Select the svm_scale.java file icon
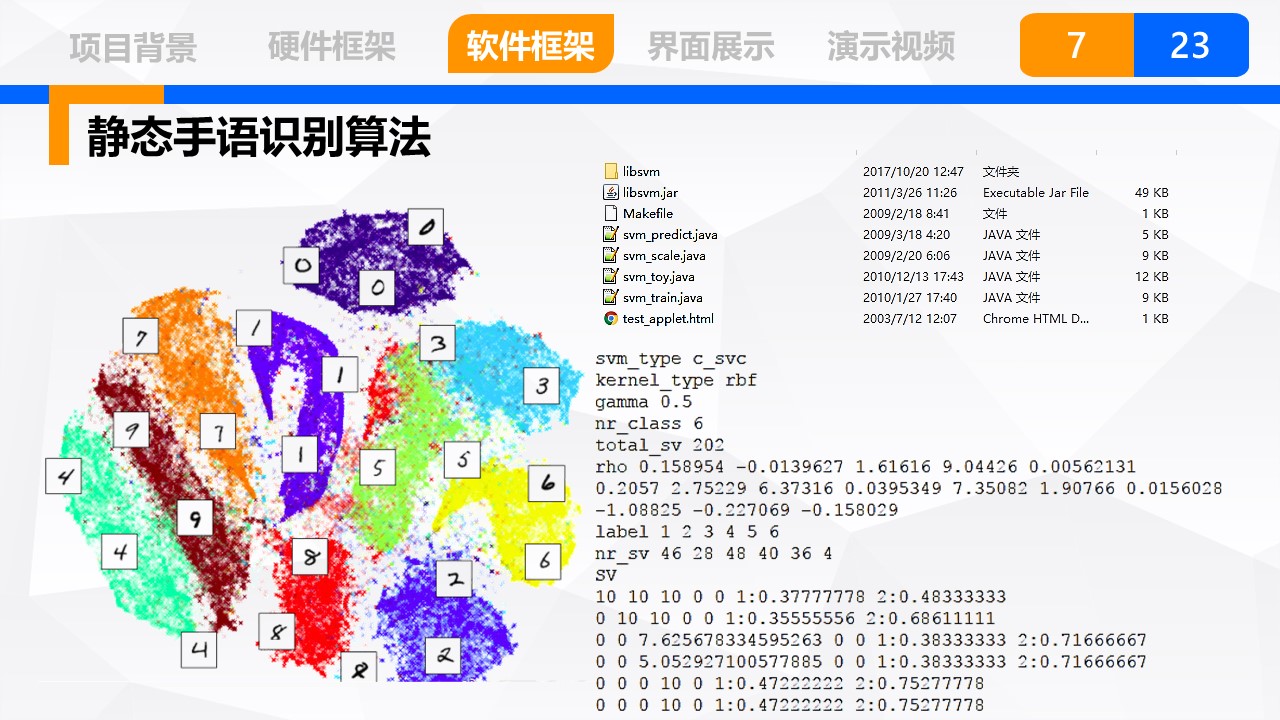 [x=611, y=256]
